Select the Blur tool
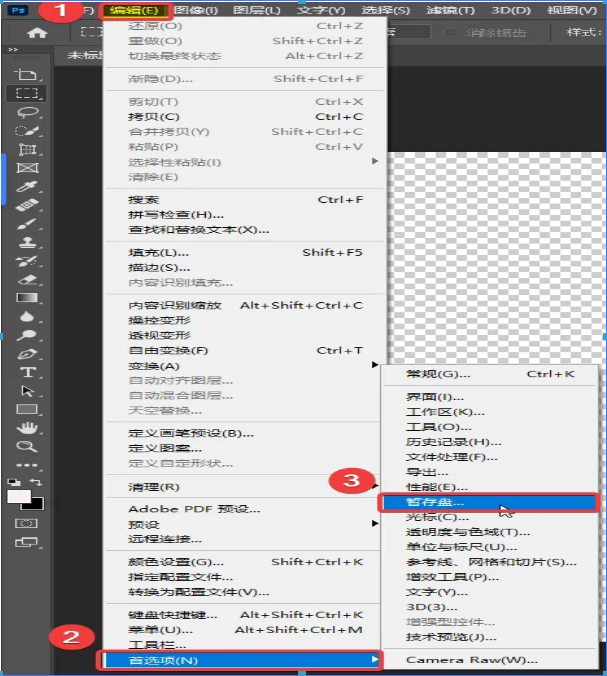 point(27,317)
